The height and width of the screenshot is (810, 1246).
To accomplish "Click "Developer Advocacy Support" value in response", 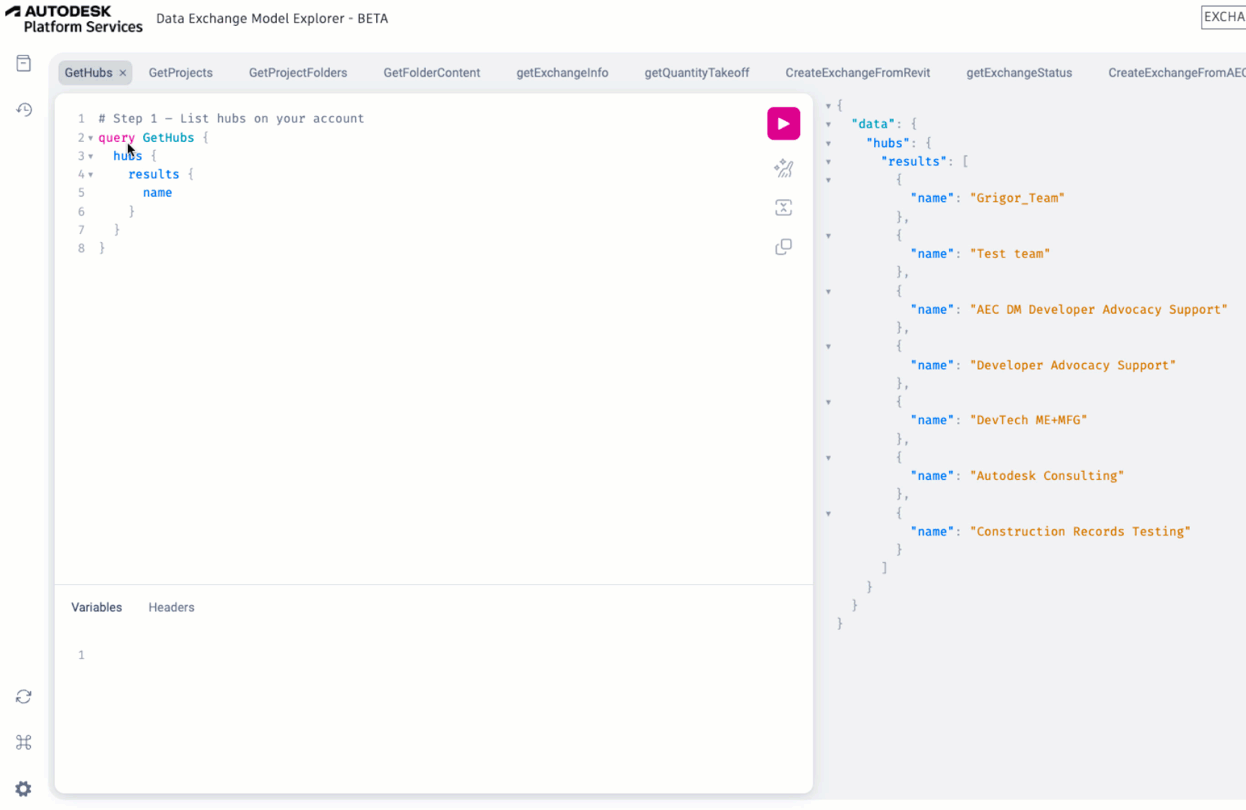I will [x=1073, y=366].
